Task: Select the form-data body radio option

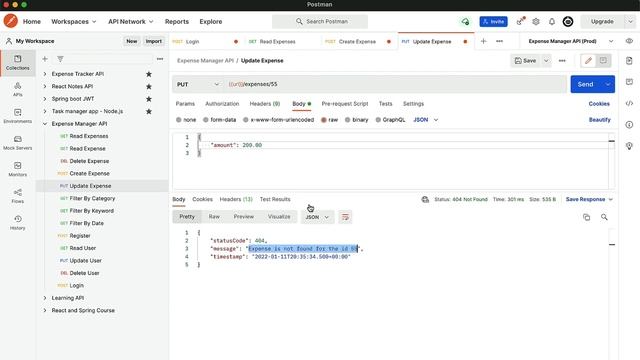Action: [x=206, y=120]
